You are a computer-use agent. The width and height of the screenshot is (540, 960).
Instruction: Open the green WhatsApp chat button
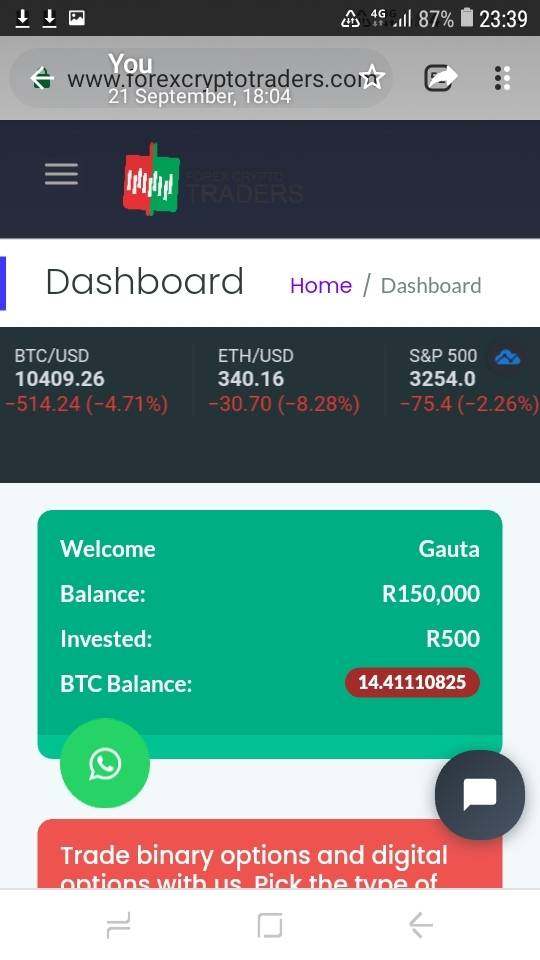point(105,763)
